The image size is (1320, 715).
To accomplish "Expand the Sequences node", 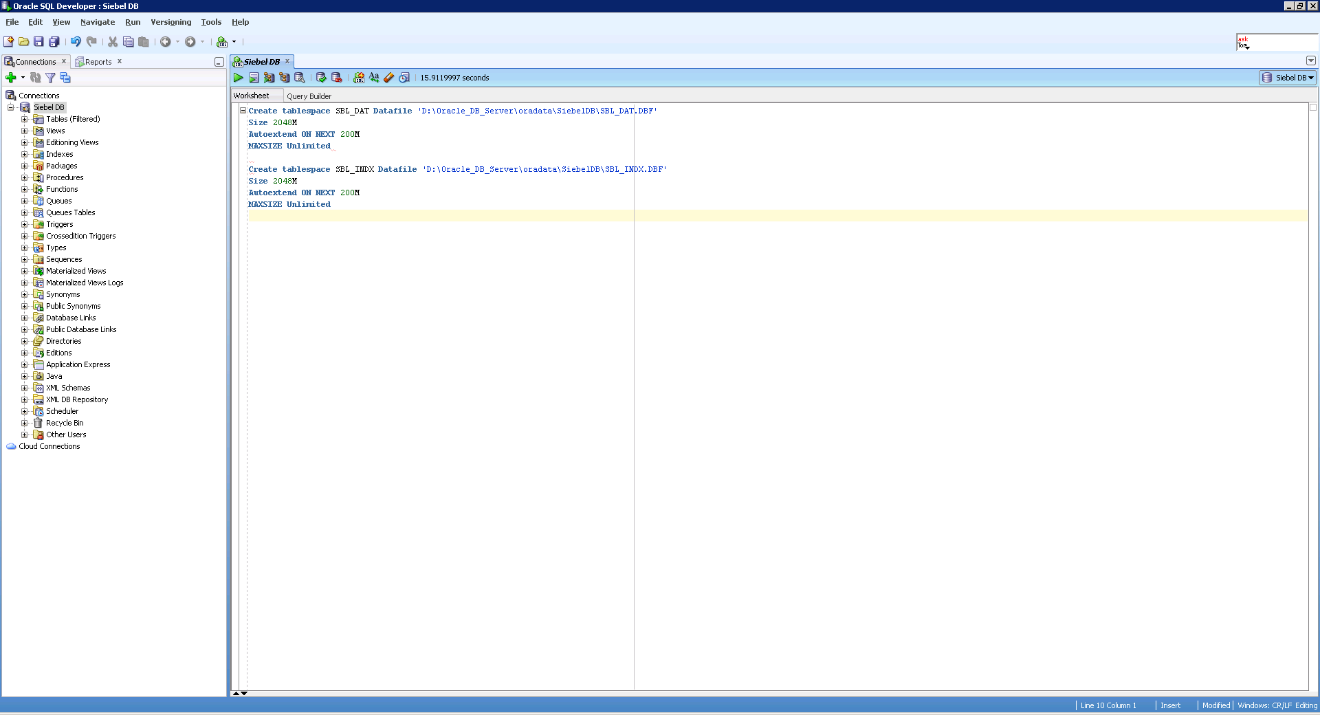I will coord(25,259).
